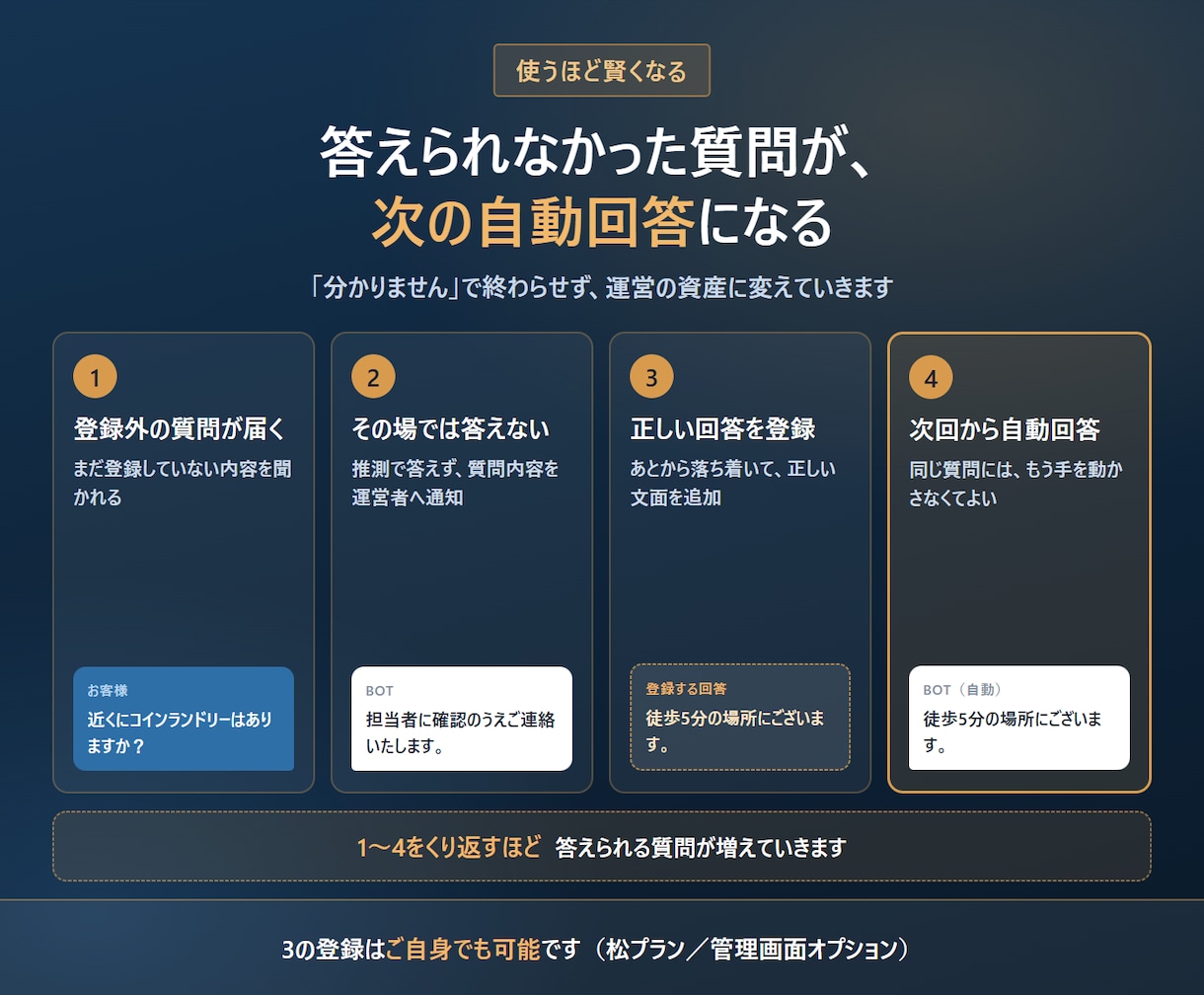Click the 1〜4をくり返すほど banner
Screen dimensions: 1204x995
(601, 846)
